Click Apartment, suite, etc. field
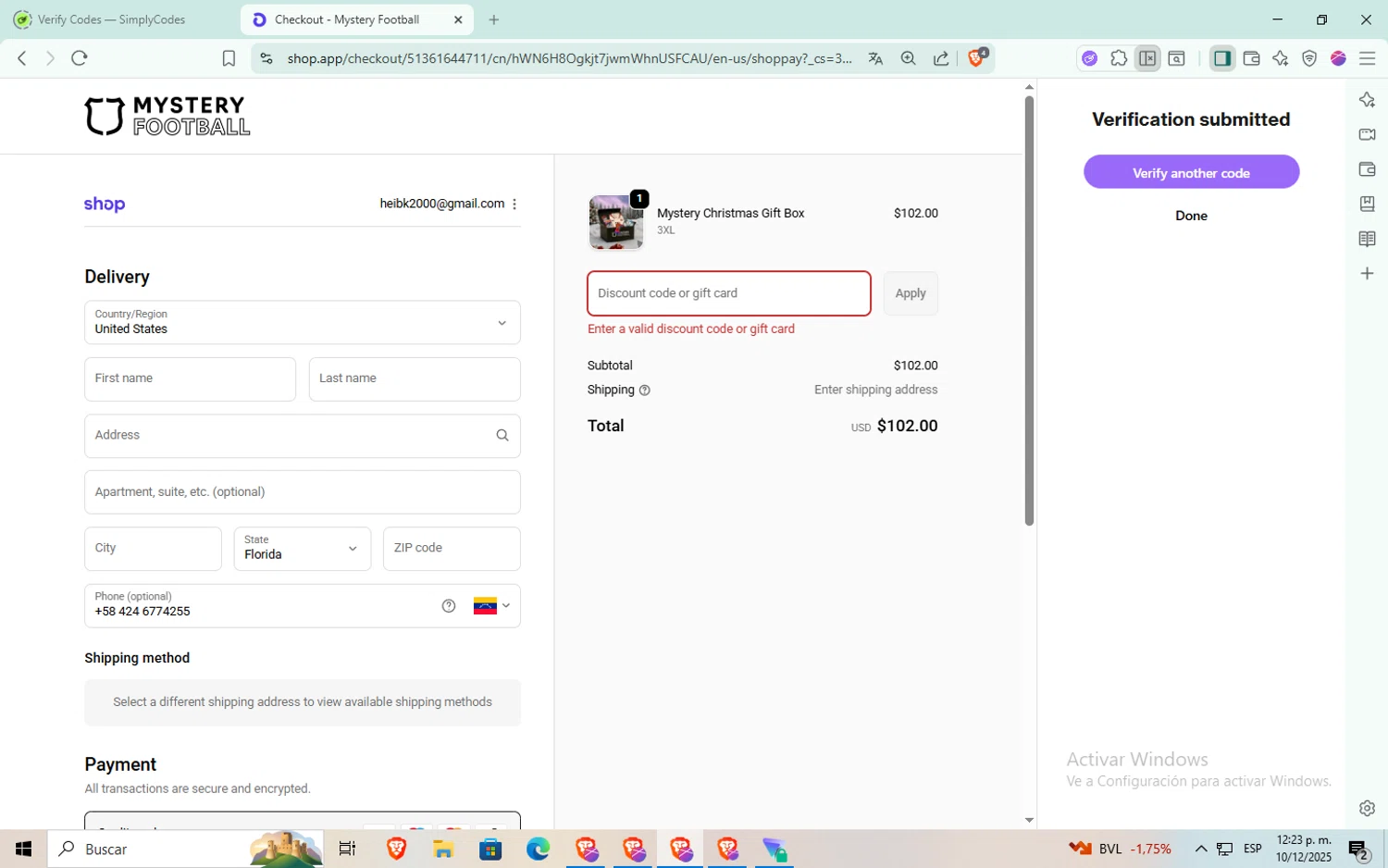This screenshot has width=1388, height=868. pyautogui.click(x=303, y=491)
